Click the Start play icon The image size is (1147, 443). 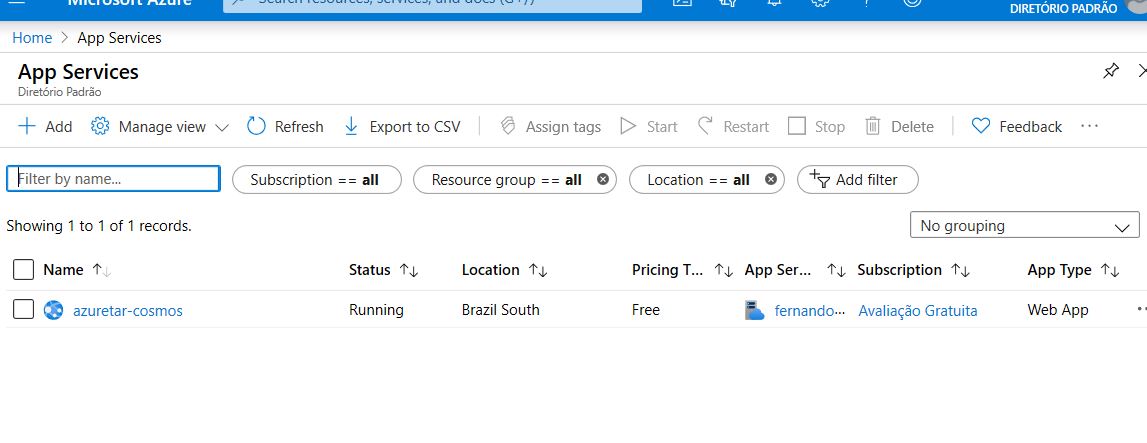pos(628,126)
